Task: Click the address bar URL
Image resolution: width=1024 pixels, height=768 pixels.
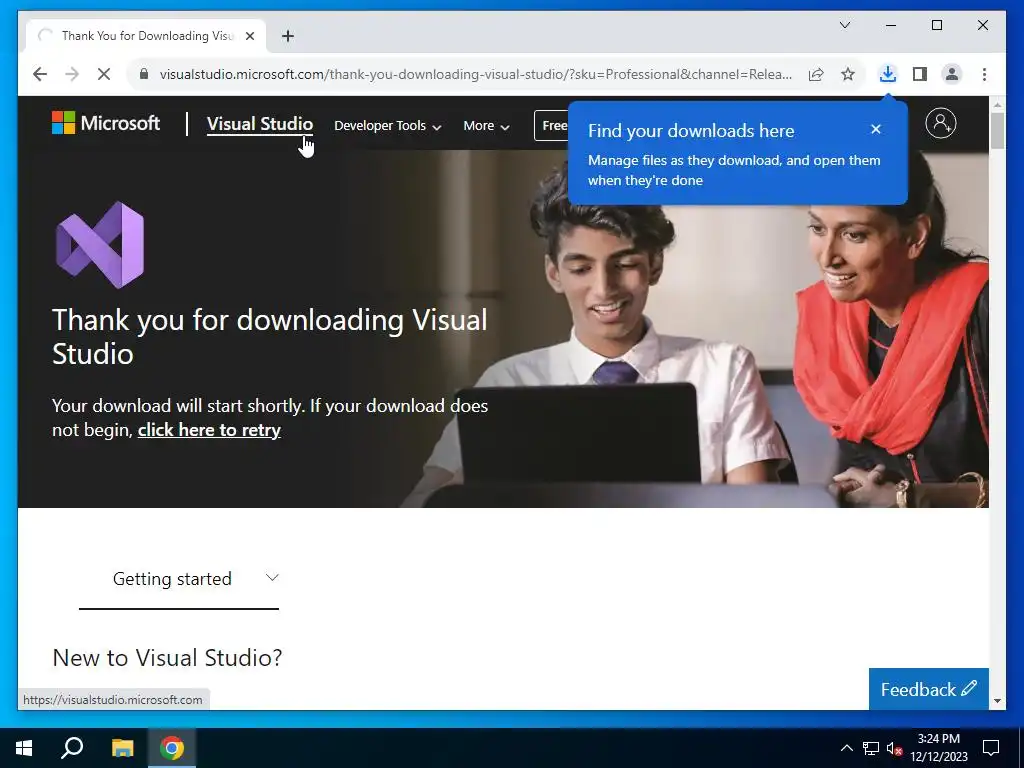Action: [475, 74]
